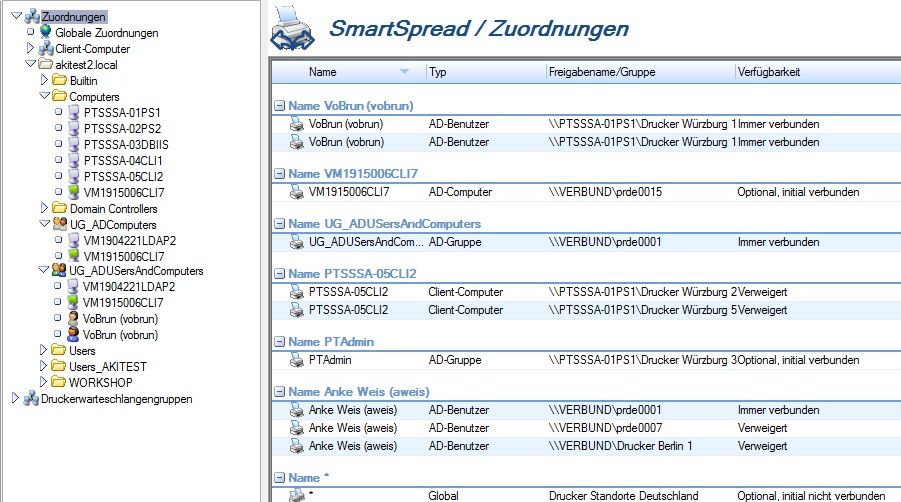Click printer icon of Drucker Berlin 1 row

point(297,446)
